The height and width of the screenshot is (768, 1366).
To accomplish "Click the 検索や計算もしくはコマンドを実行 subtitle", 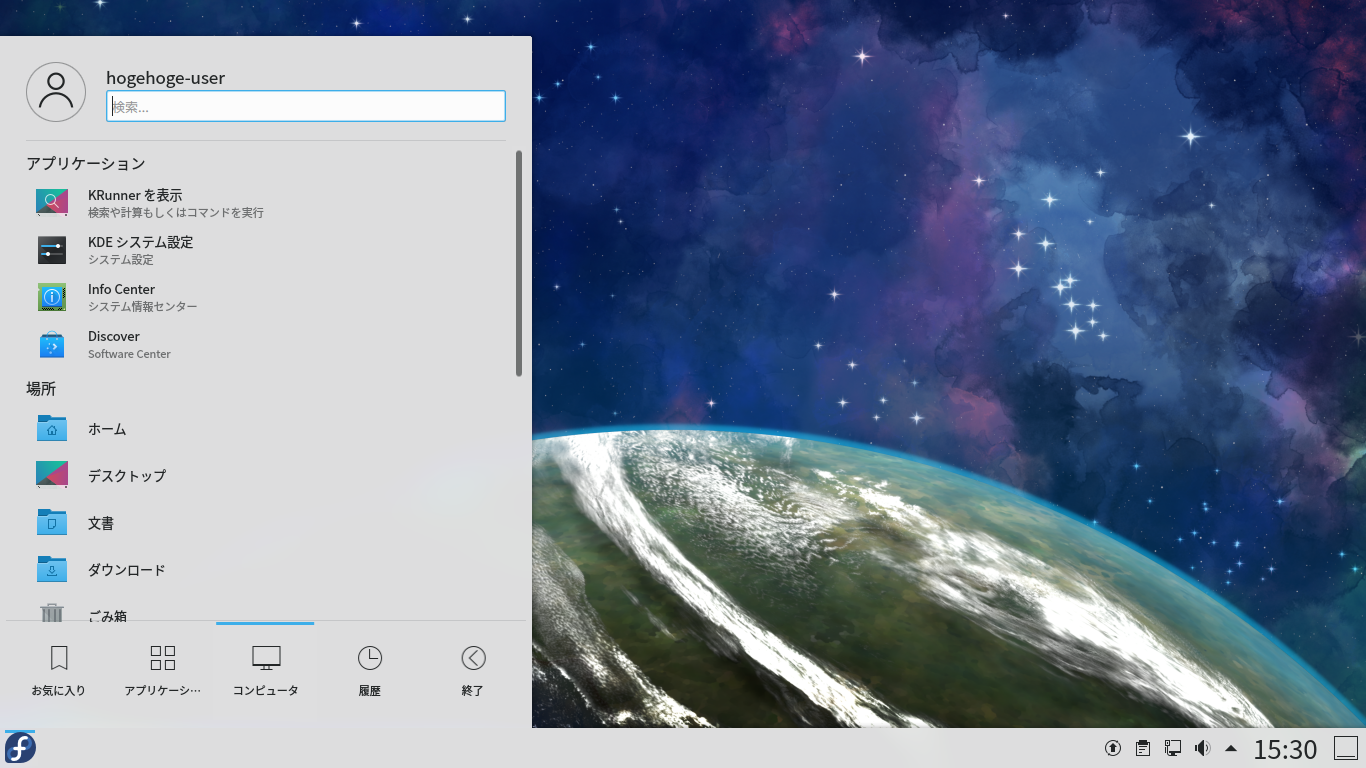I will coord(176,213).
